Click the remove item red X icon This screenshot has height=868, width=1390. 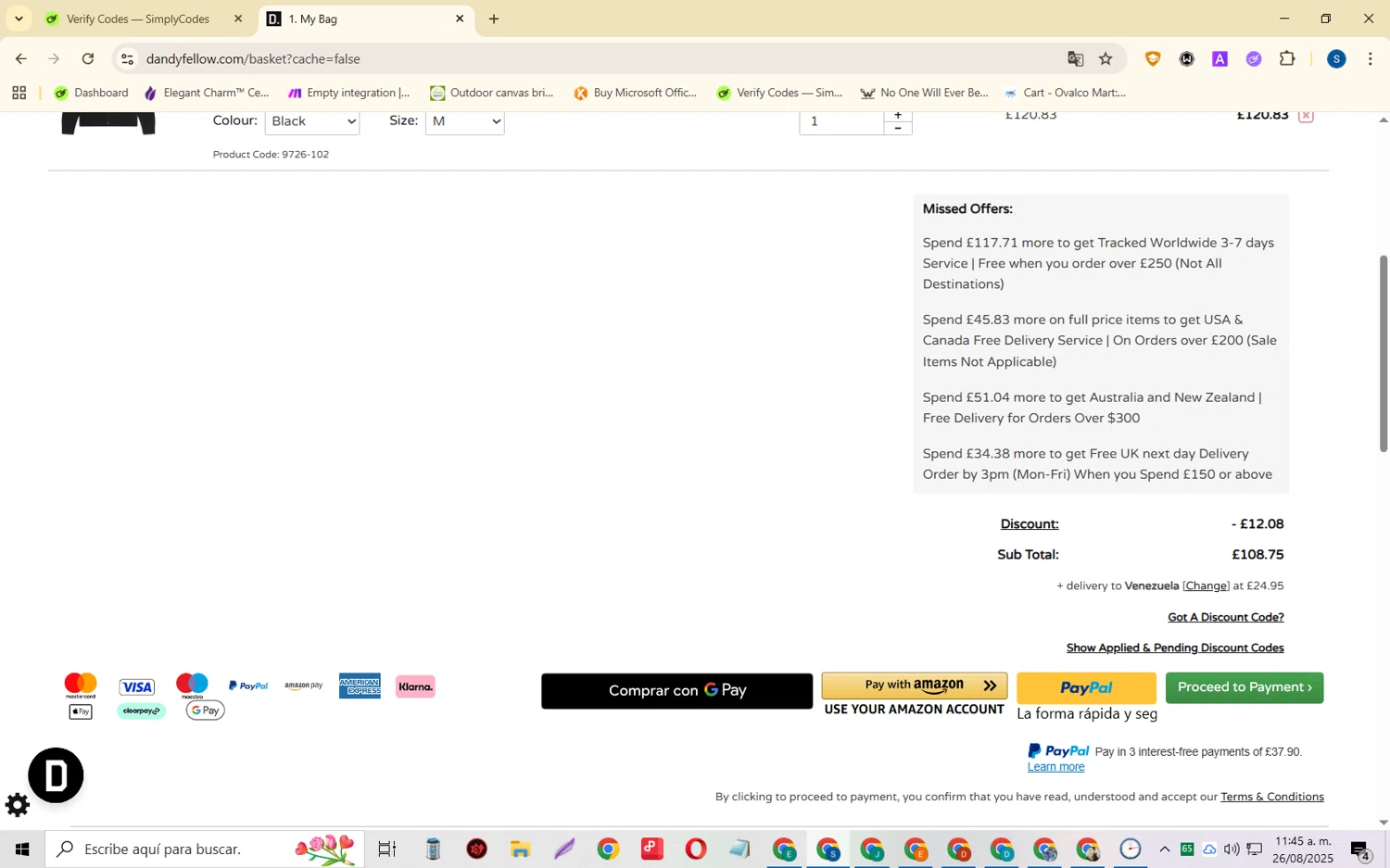[1306, 115]
